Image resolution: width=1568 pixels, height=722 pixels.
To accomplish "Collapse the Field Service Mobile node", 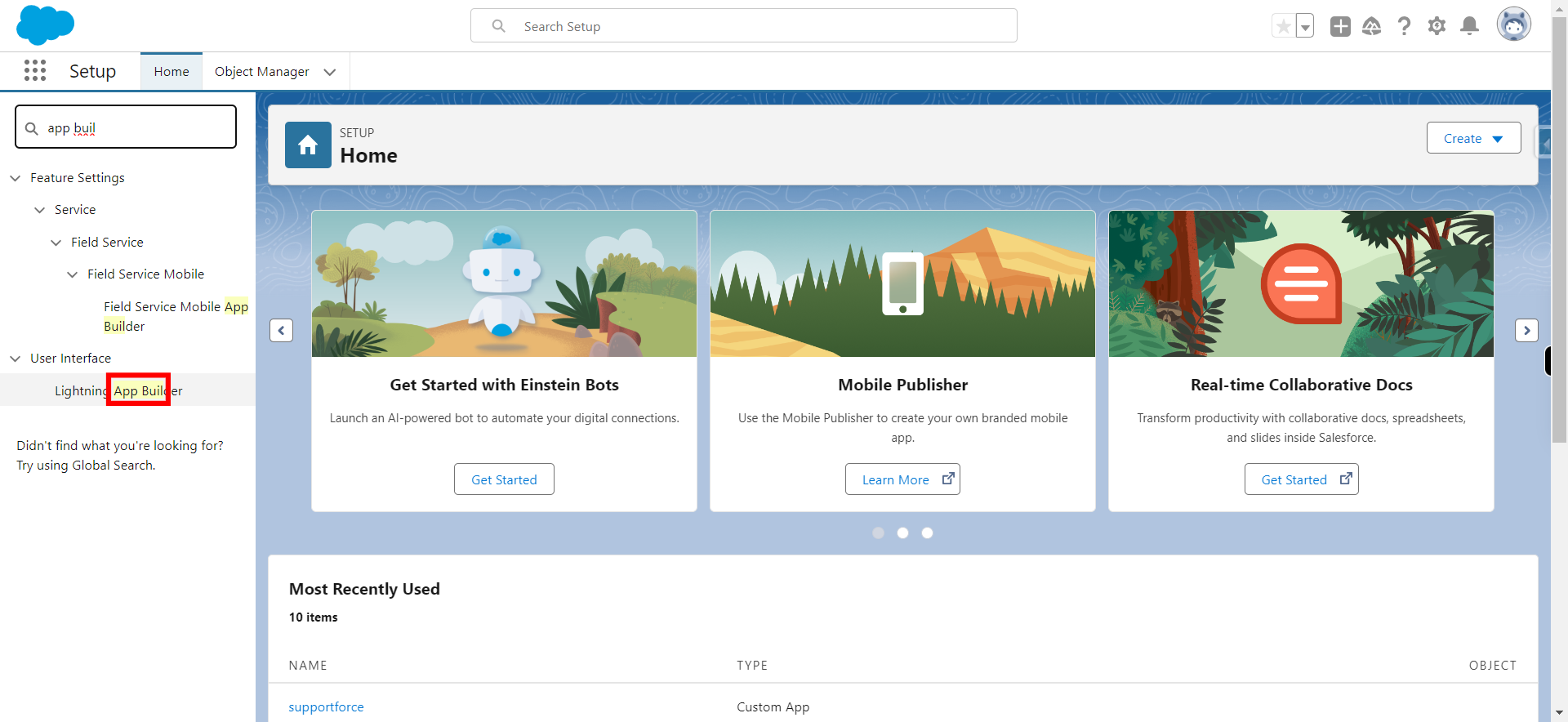I will (x=73, y=274).
